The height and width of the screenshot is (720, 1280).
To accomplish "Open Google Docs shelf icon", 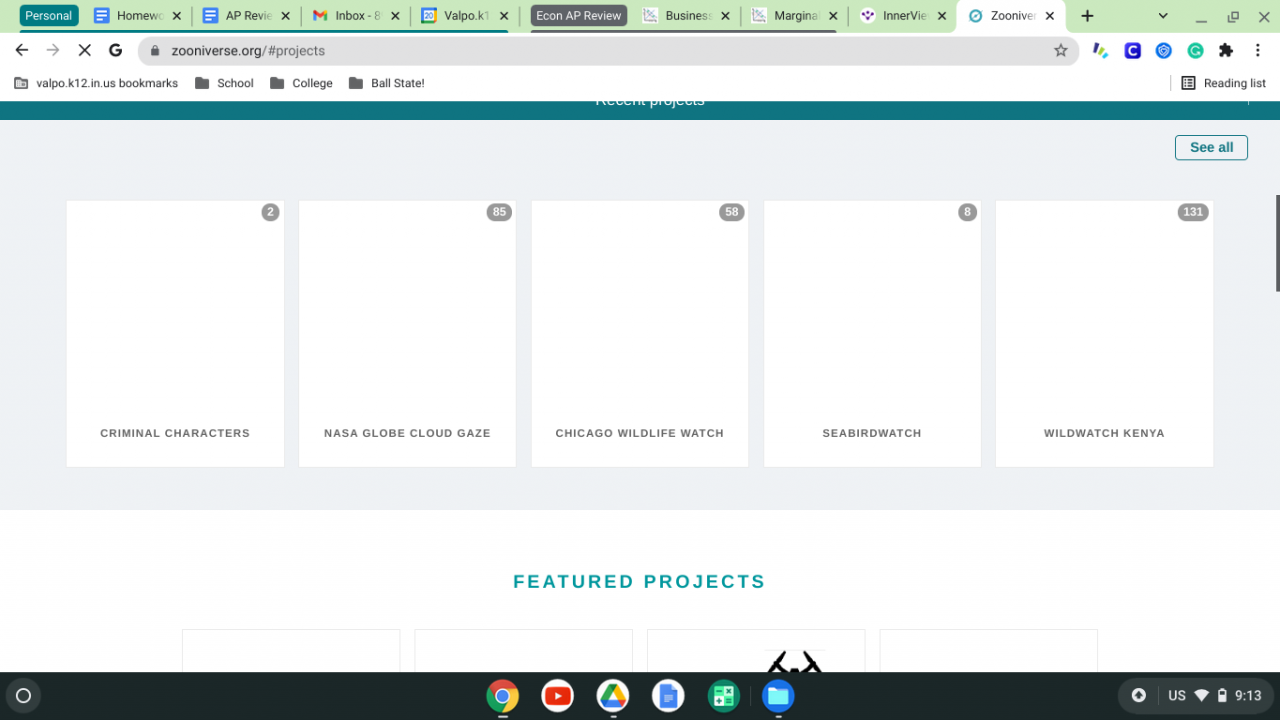I will point(668,696).
